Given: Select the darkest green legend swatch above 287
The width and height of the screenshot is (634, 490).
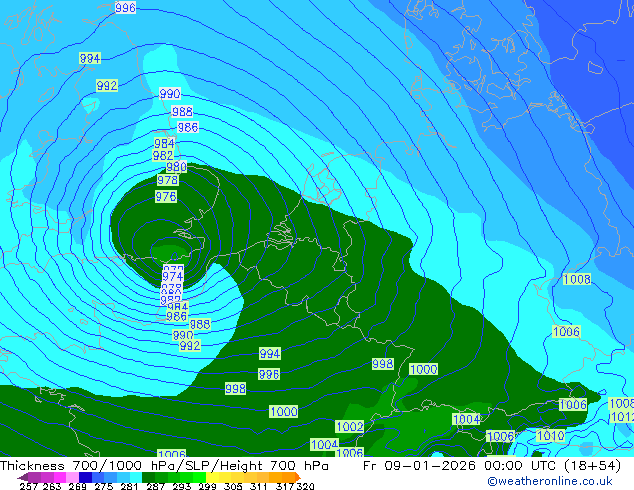Looking at the screenshot, I should [x=148, y=477].
